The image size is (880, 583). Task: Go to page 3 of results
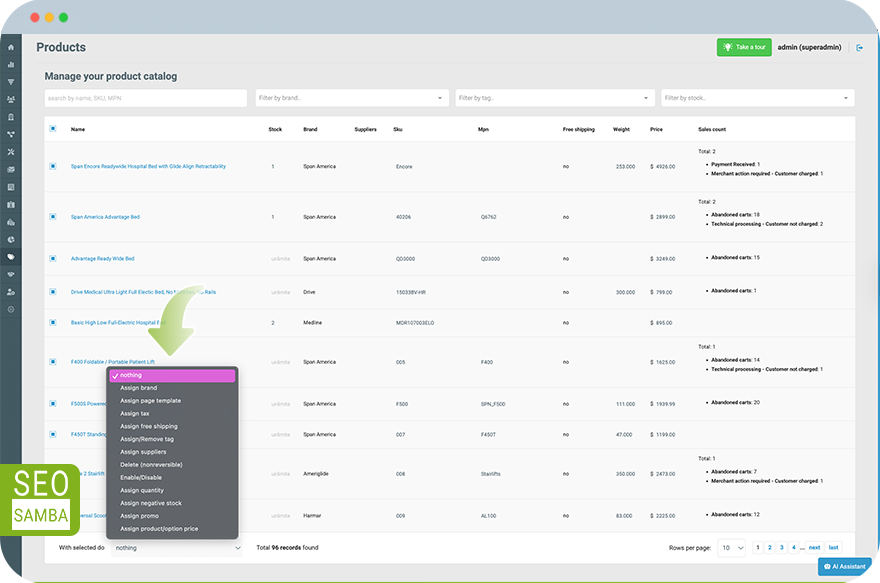click(x=781, y=547)
